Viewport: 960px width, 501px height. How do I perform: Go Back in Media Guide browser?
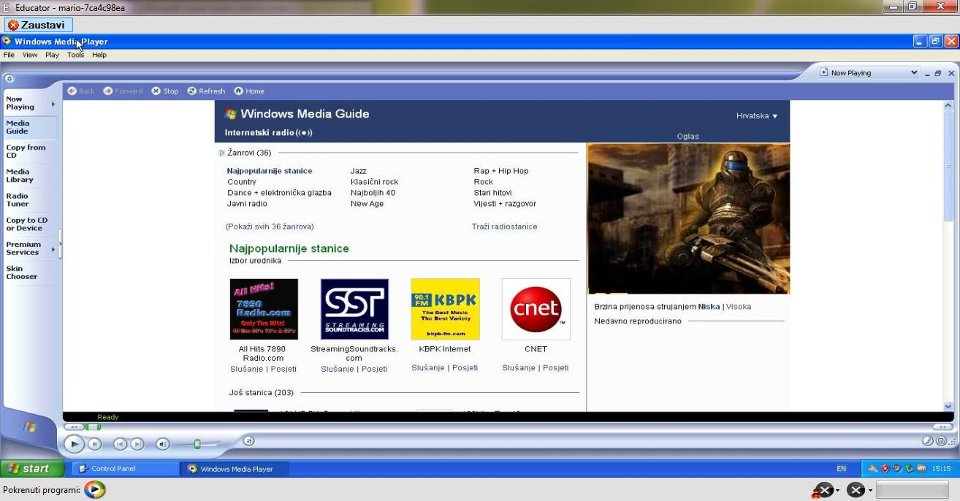click(x=81, y=91)
